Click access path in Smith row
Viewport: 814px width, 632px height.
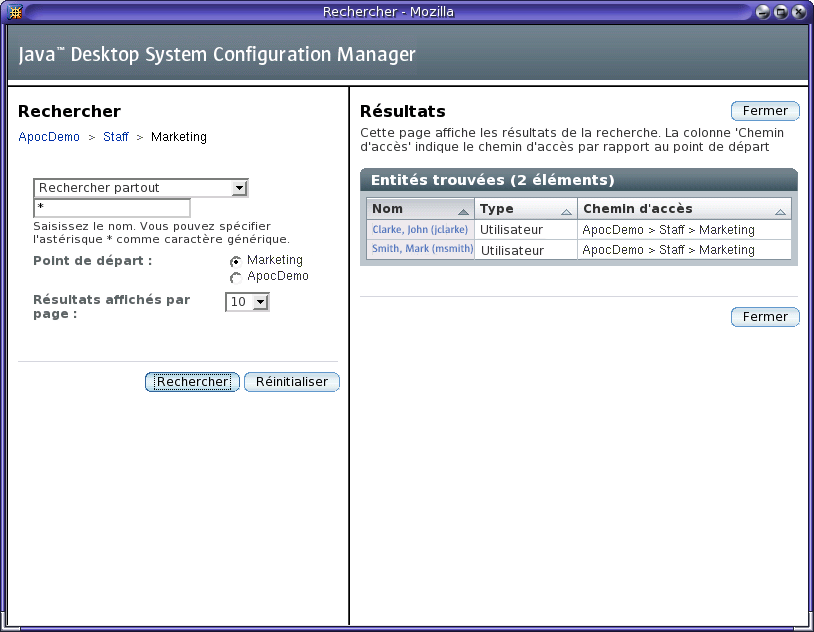click(668, 250)
